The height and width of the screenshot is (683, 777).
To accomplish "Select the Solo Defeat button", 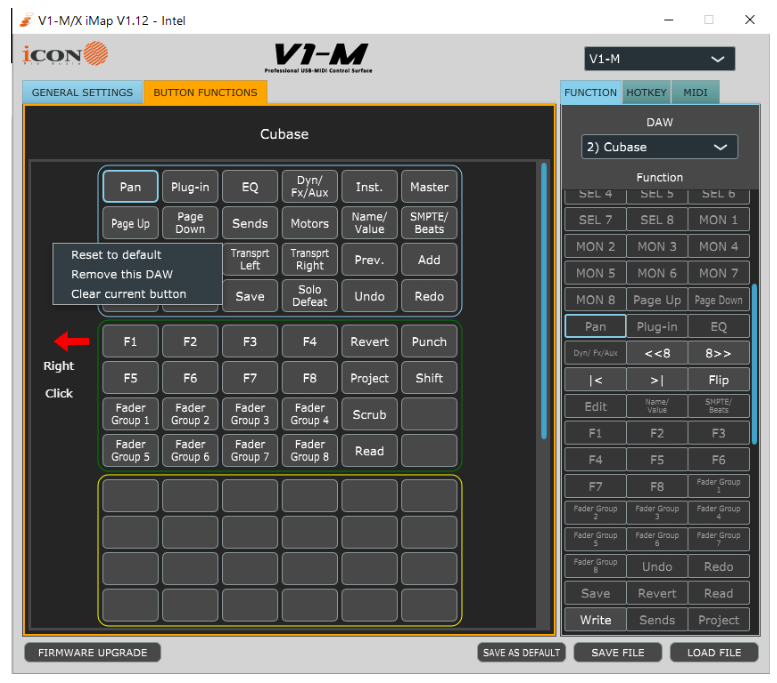I will (310, 296).
